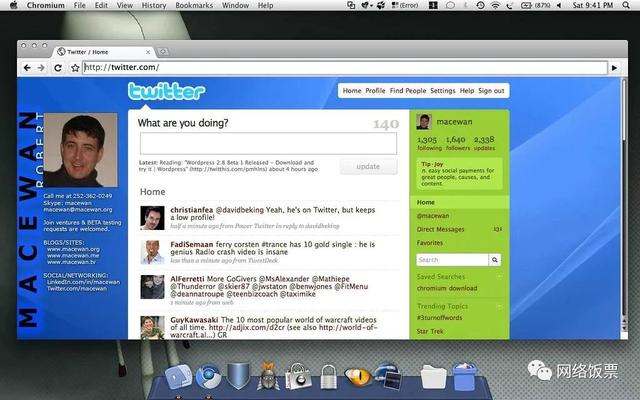Open the Apple menu
Image resolution: width=640 pixels, height=400 pixels.
click(13, 5)
